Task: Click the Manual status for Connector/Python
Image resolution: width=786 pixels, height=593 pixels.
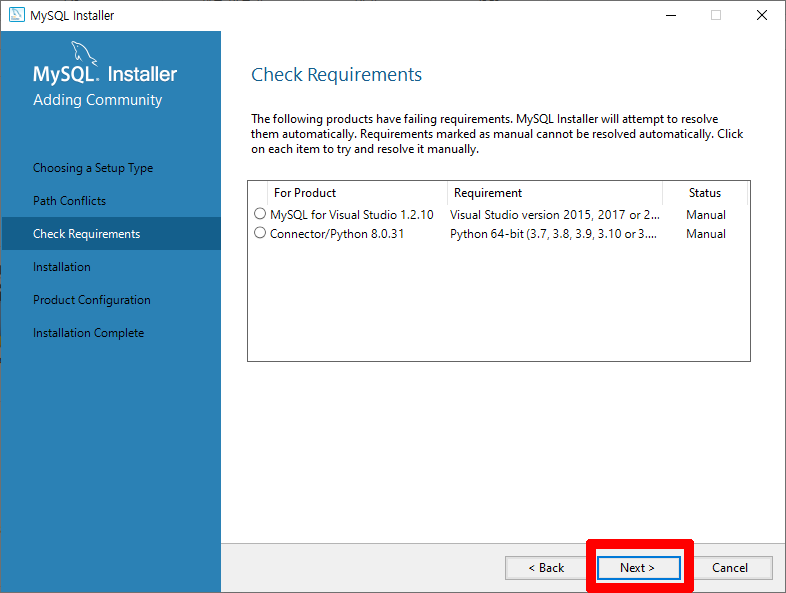Action: click(706, 234)
